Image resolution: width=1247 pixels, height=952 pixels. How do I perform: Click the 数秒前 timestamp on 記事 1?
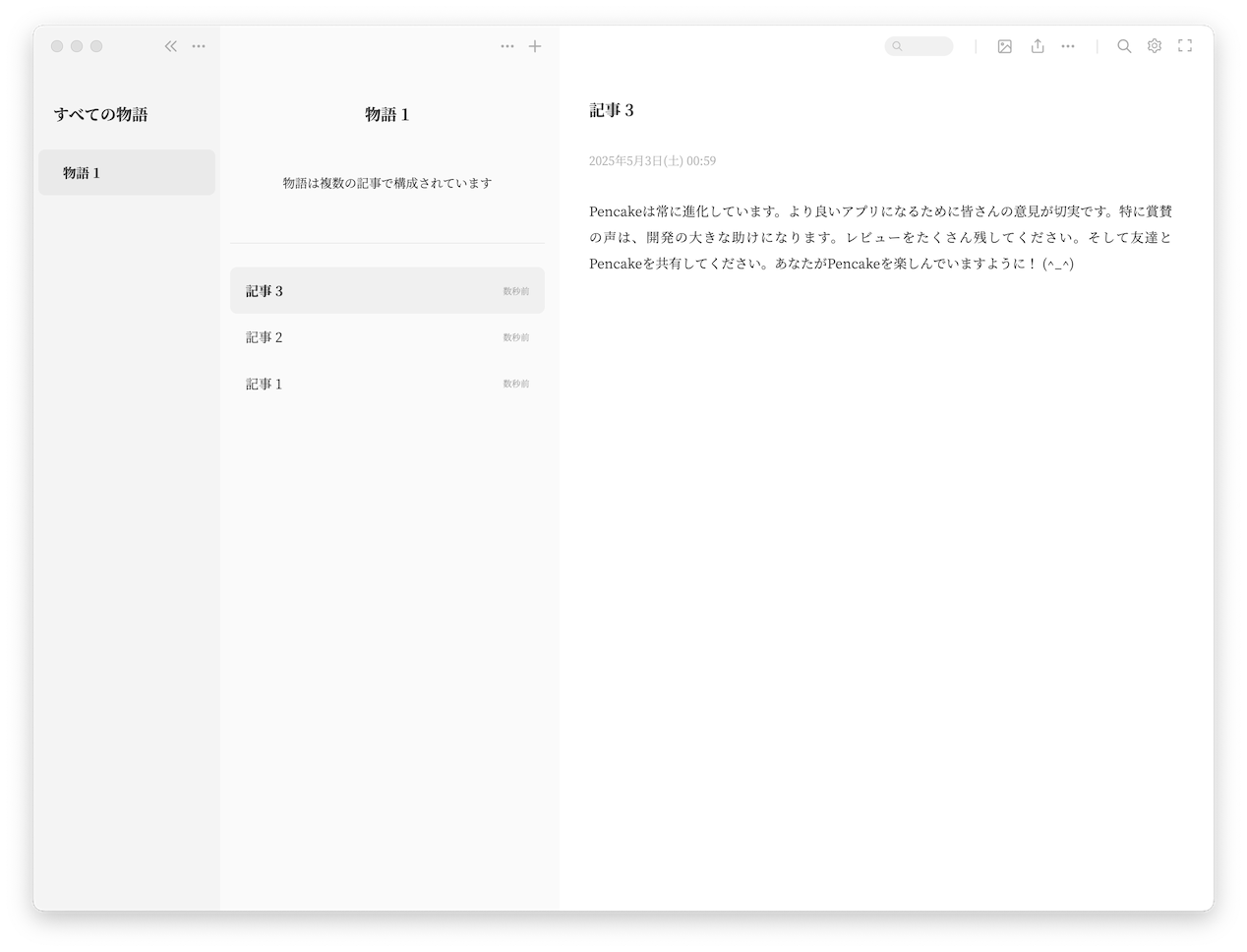[516, 384]
